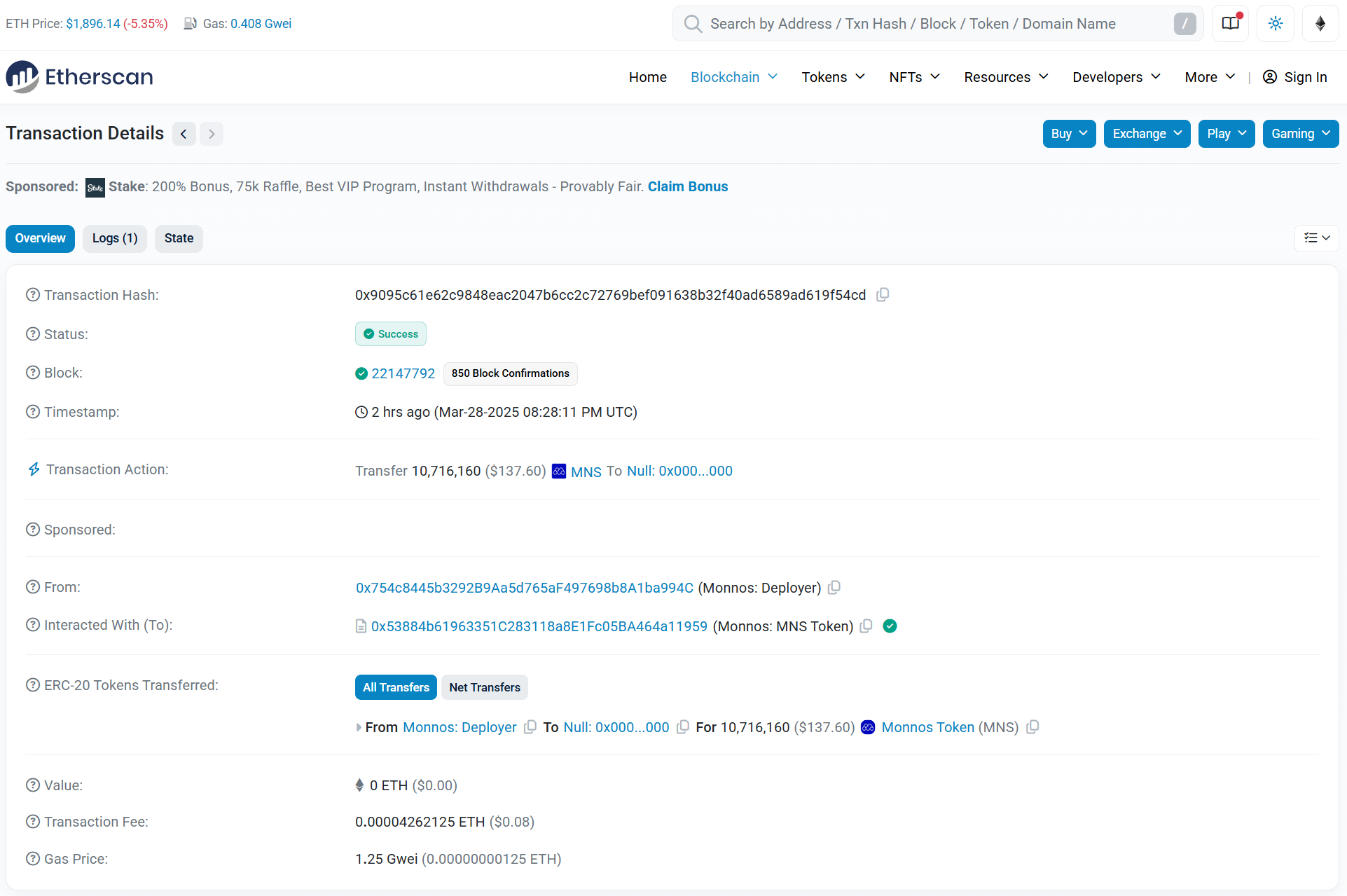Open the From address 0x754c8445b... link
1347x896 pixels.
[525, 588]
